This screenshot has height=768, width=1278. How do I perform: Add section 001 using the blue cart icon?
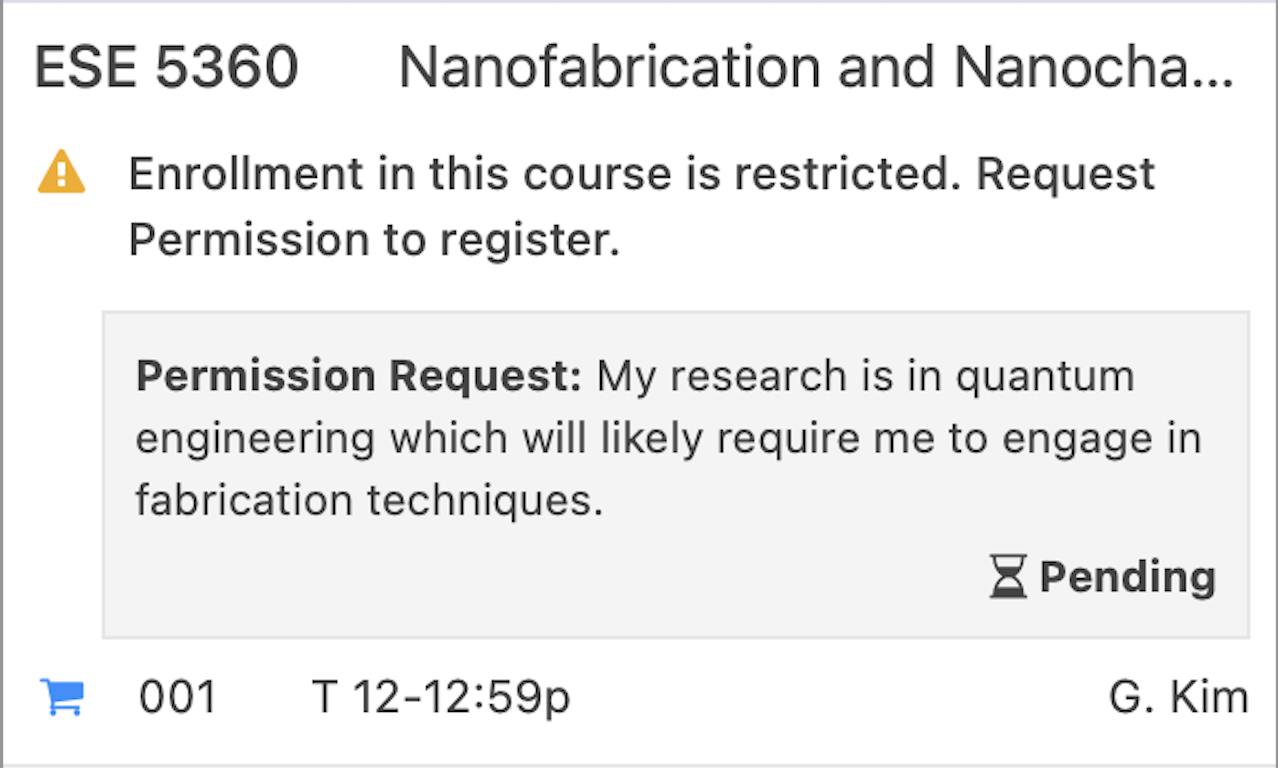point(63,697)
